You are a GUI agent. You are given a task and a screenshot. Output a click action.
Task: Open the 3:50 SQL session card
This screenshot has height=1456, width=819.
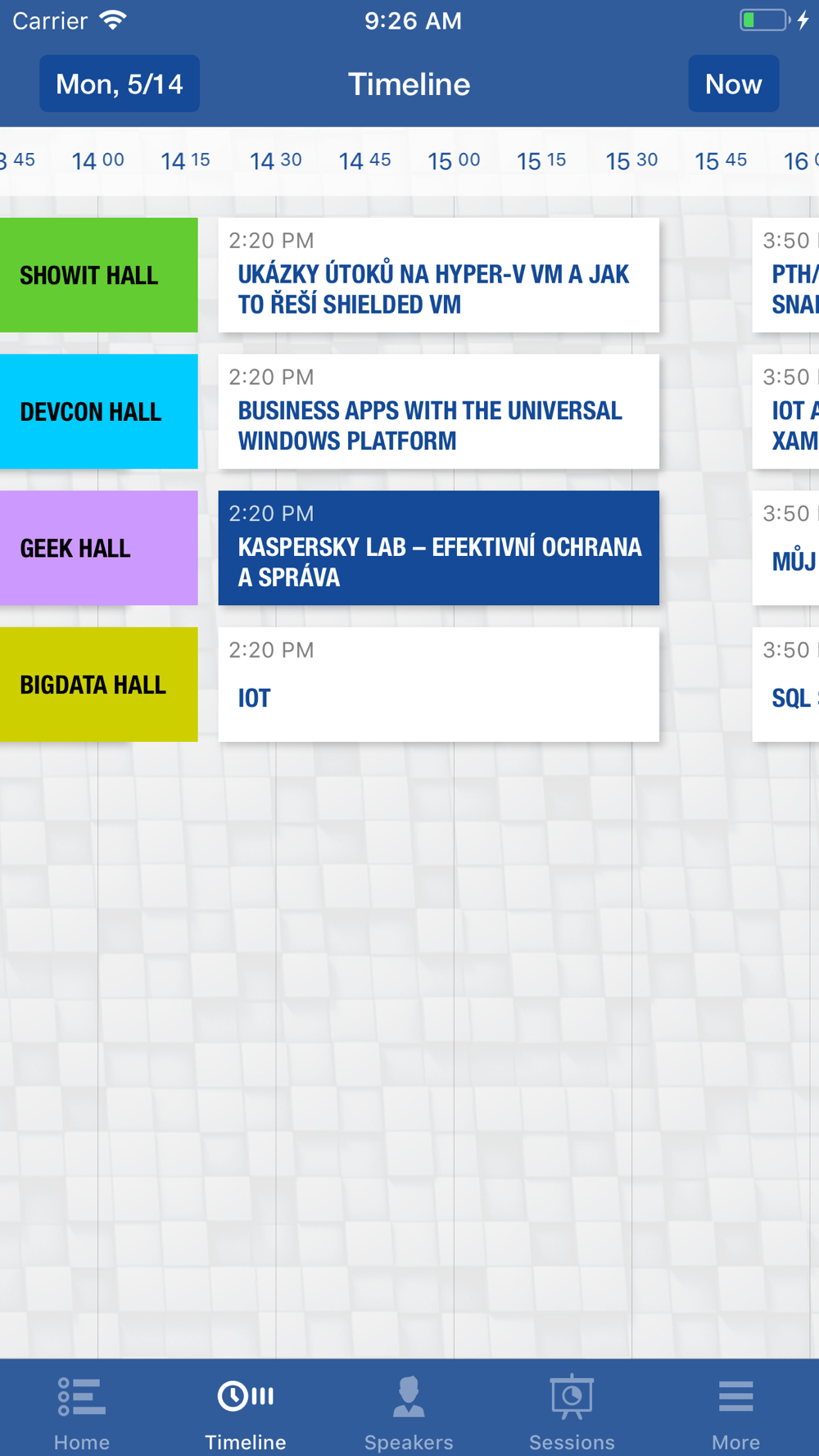point(785,685)
